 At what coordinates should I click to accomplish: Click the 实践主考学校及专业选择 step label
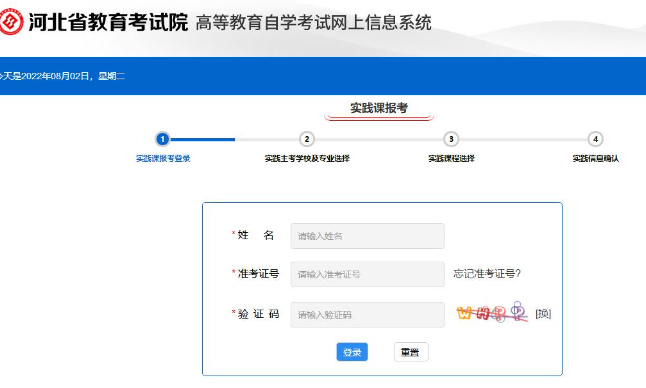pos(307,159)
